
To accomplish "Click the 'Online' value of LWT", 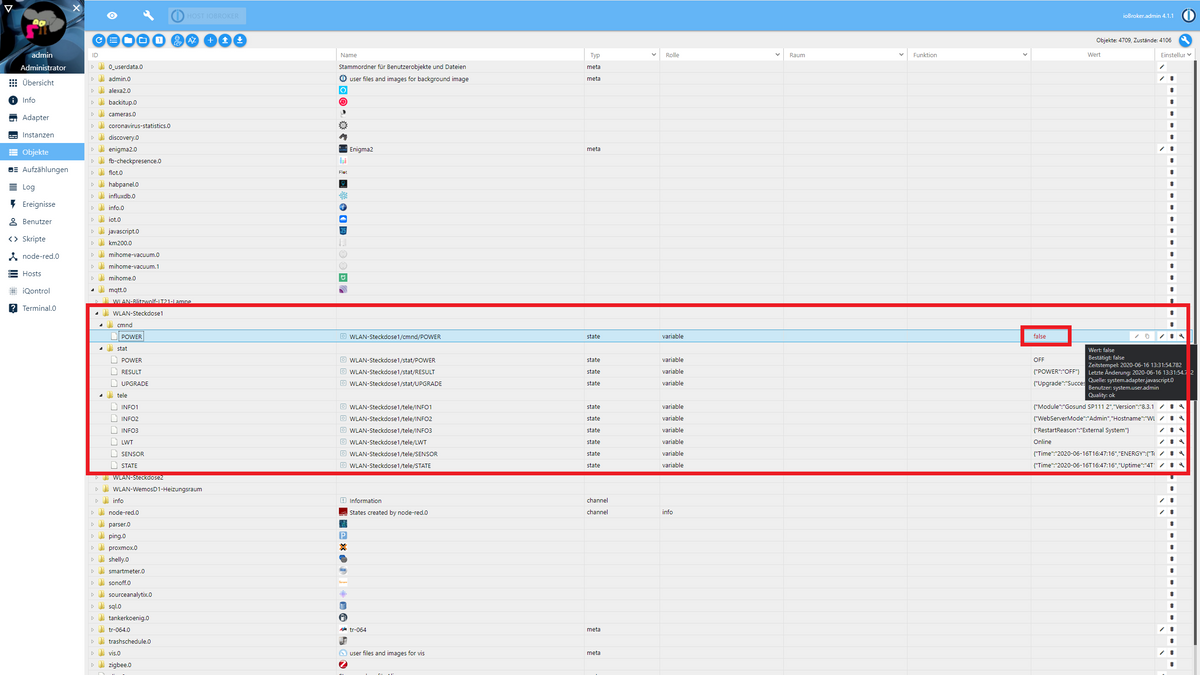I will 1043,442.
